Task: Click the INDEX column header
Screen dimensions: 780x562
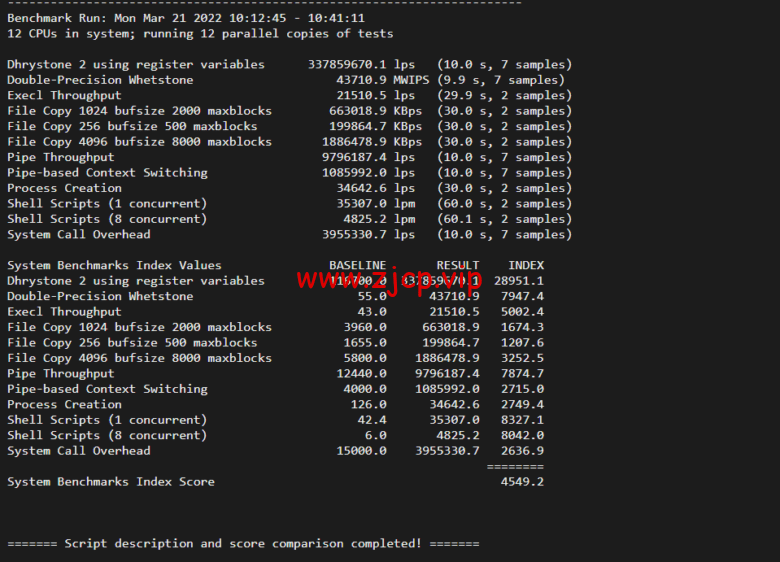Action: (x=526, y=265)
